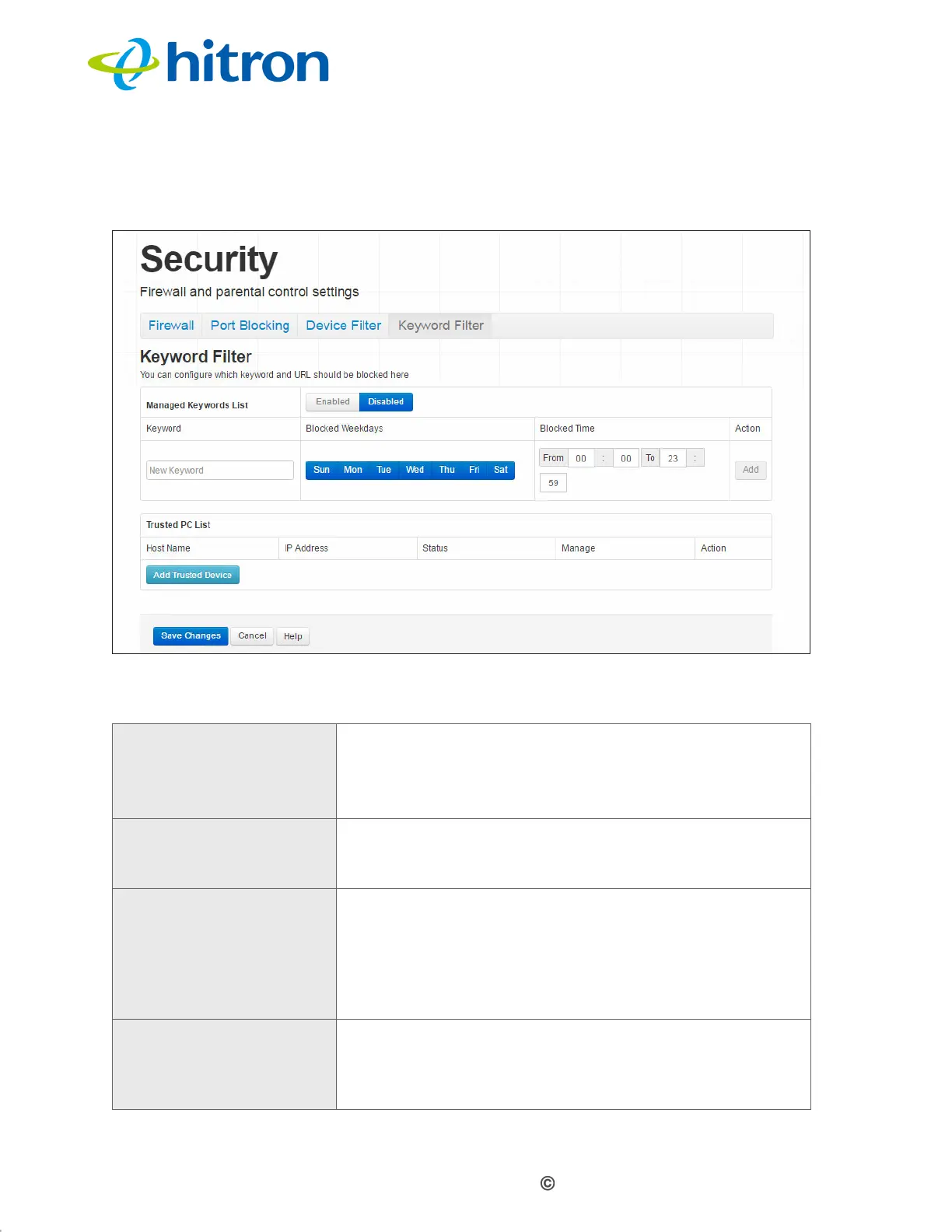Viewport: 952px width, 1232px height.
Task: Toggle Wed in Blocked Weekdays
Action: point(415,470)
